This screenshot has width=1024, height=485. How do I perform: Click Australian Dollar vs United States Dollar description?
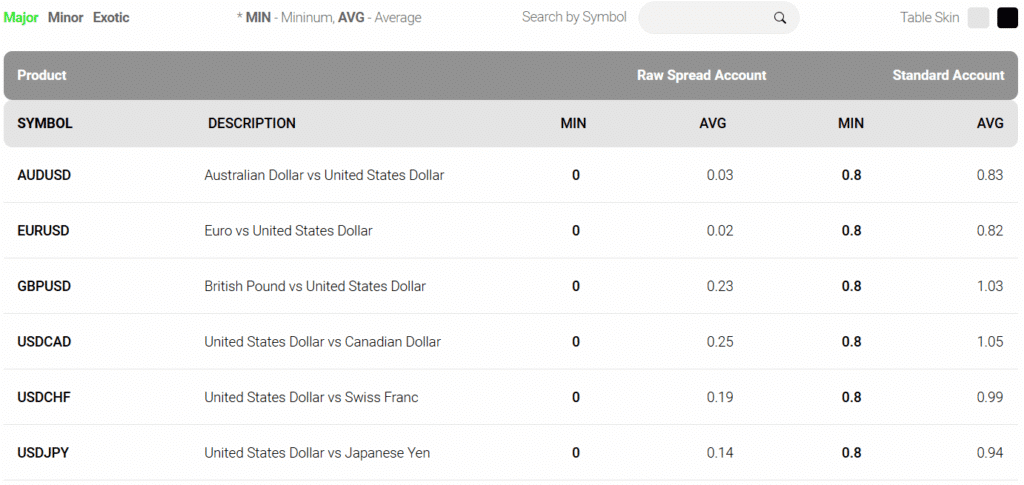tap(324, 175)
